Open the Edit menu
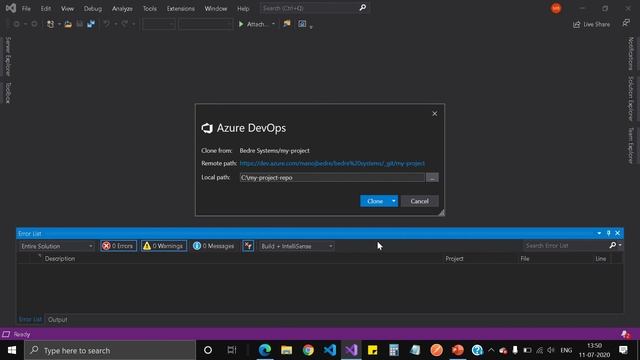Image resolution: width=640 pixels, height=360 pixels. tap(46, 8)
